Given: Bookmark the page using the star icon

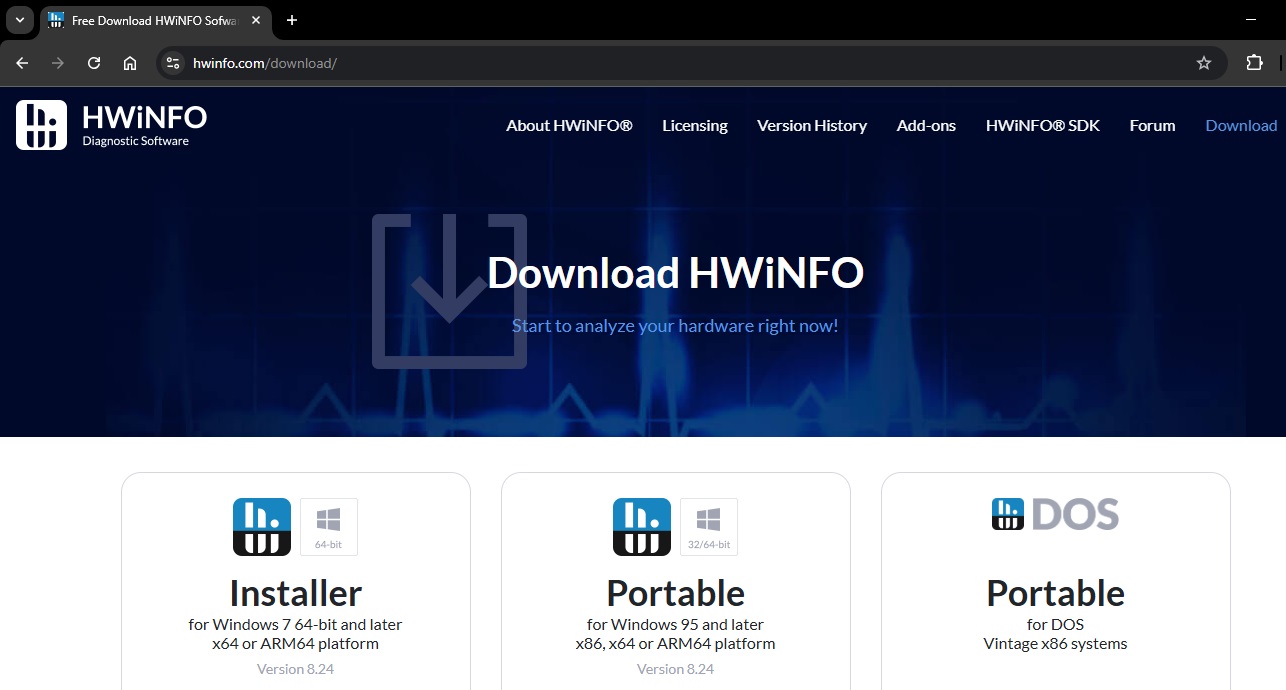Looking at the screenshot, I should point(1203,62).
